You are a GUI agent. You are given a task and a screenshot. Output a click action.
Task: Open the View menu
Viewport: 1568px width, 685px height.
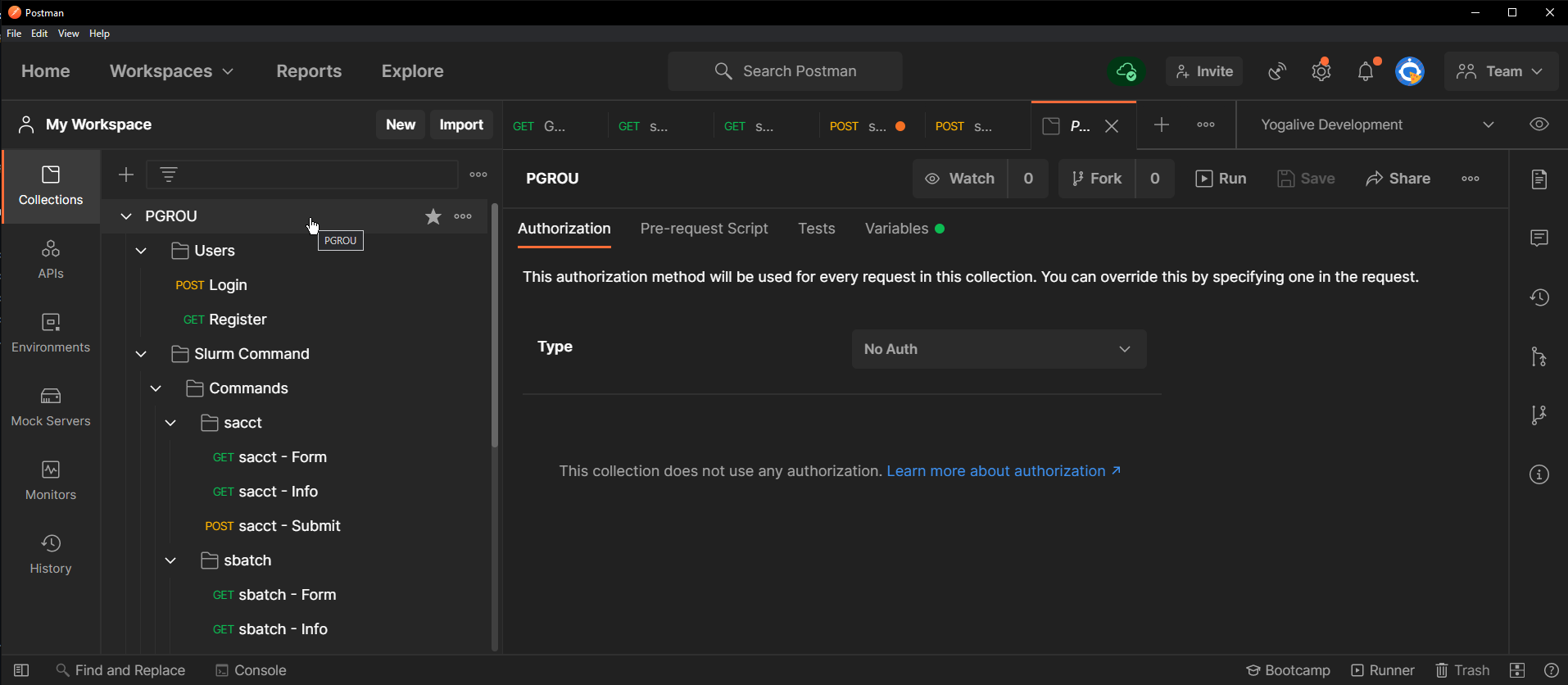(x=68, y=34)
